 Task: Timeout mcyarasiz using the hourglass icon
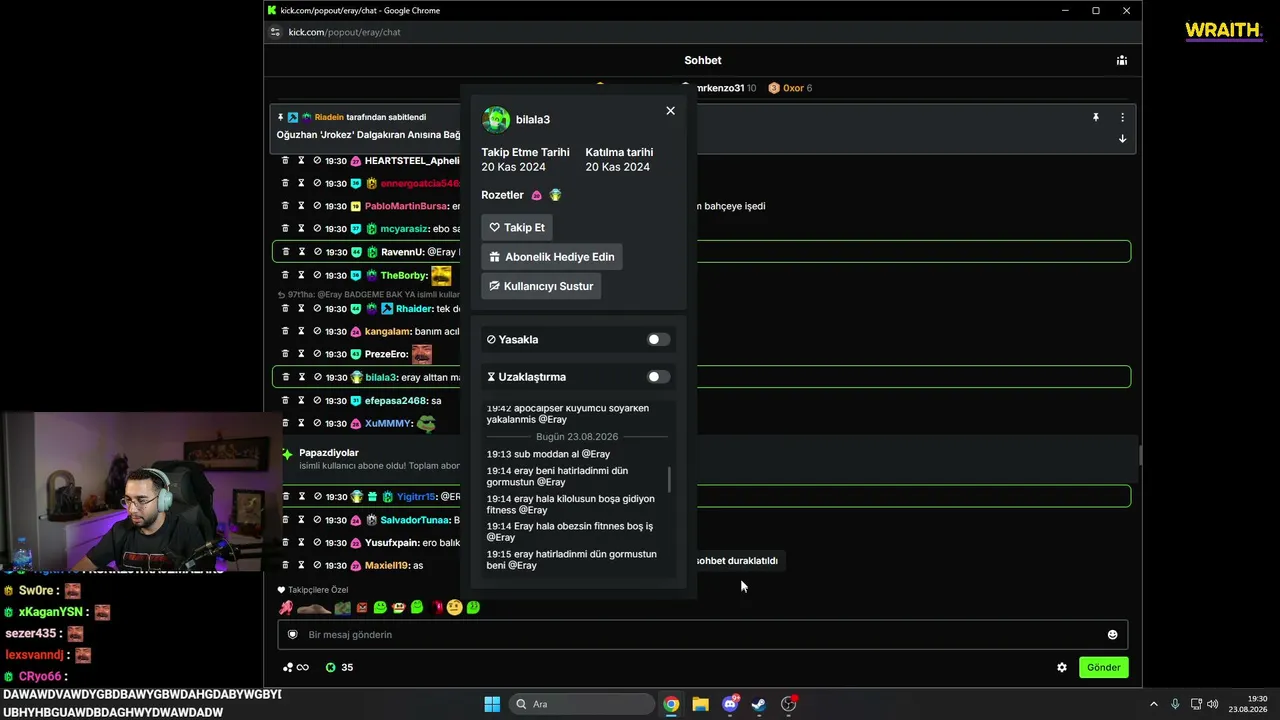coord(301,229)
